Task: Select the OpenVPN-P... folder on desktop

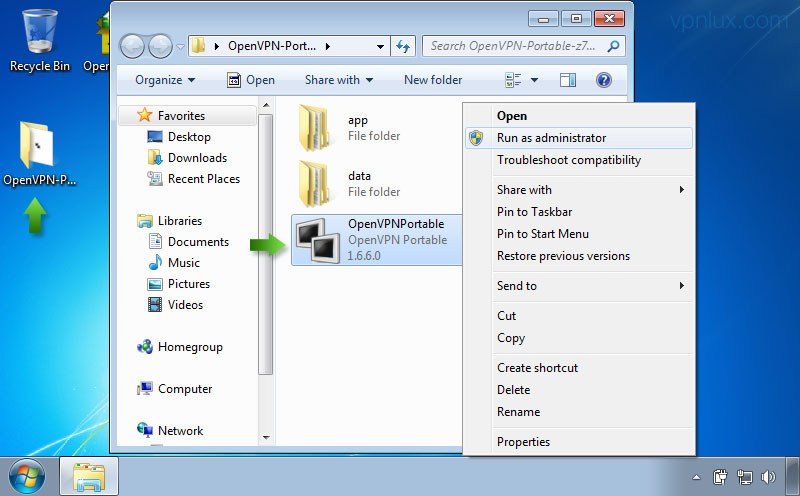Action: (x=38, y=153)
